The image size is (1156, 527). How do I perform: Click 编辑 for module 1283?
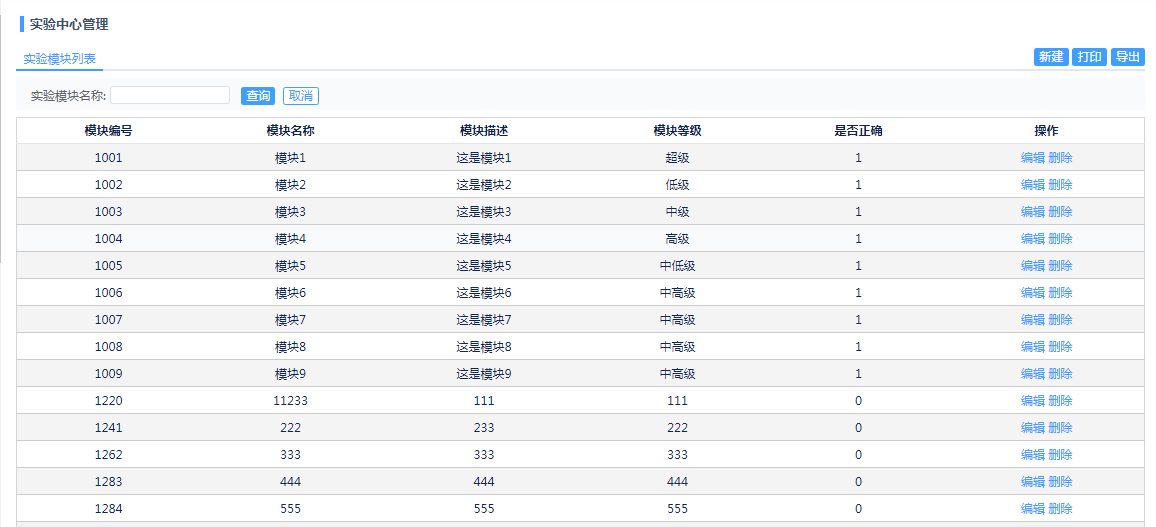[x=1032, y=482]
